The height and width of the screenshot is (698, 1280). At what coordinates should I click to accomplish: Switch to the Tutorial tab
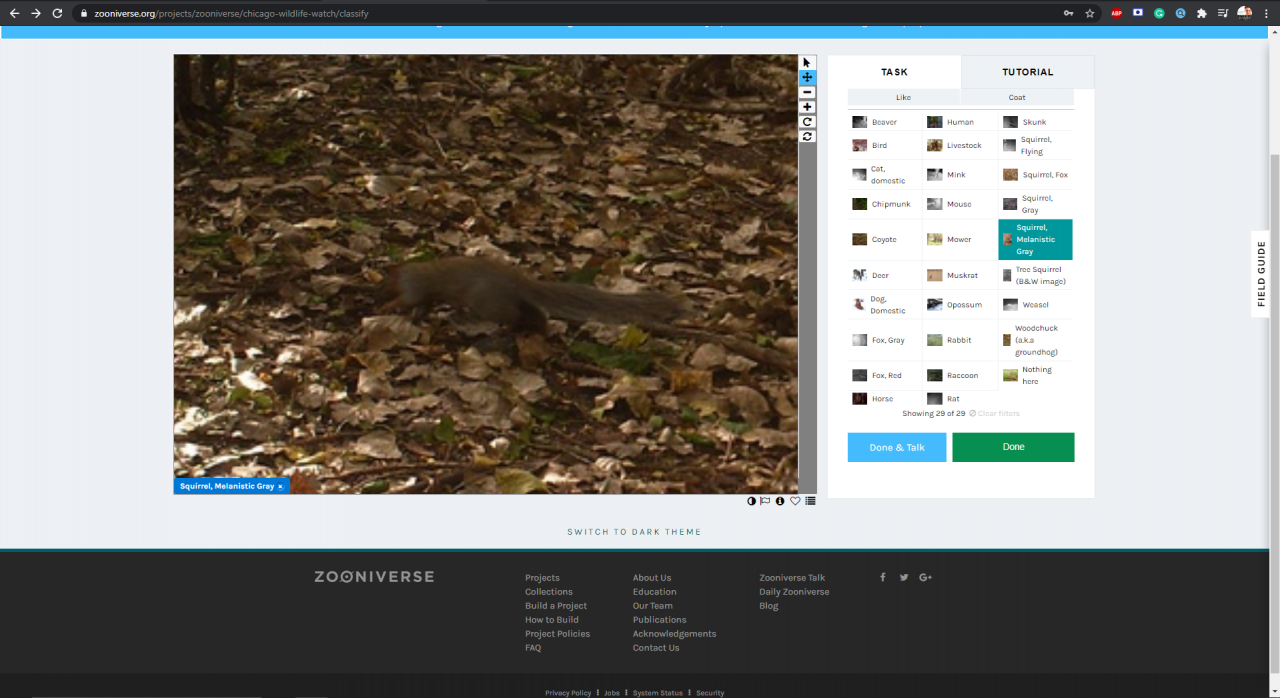click(1028, 72)
